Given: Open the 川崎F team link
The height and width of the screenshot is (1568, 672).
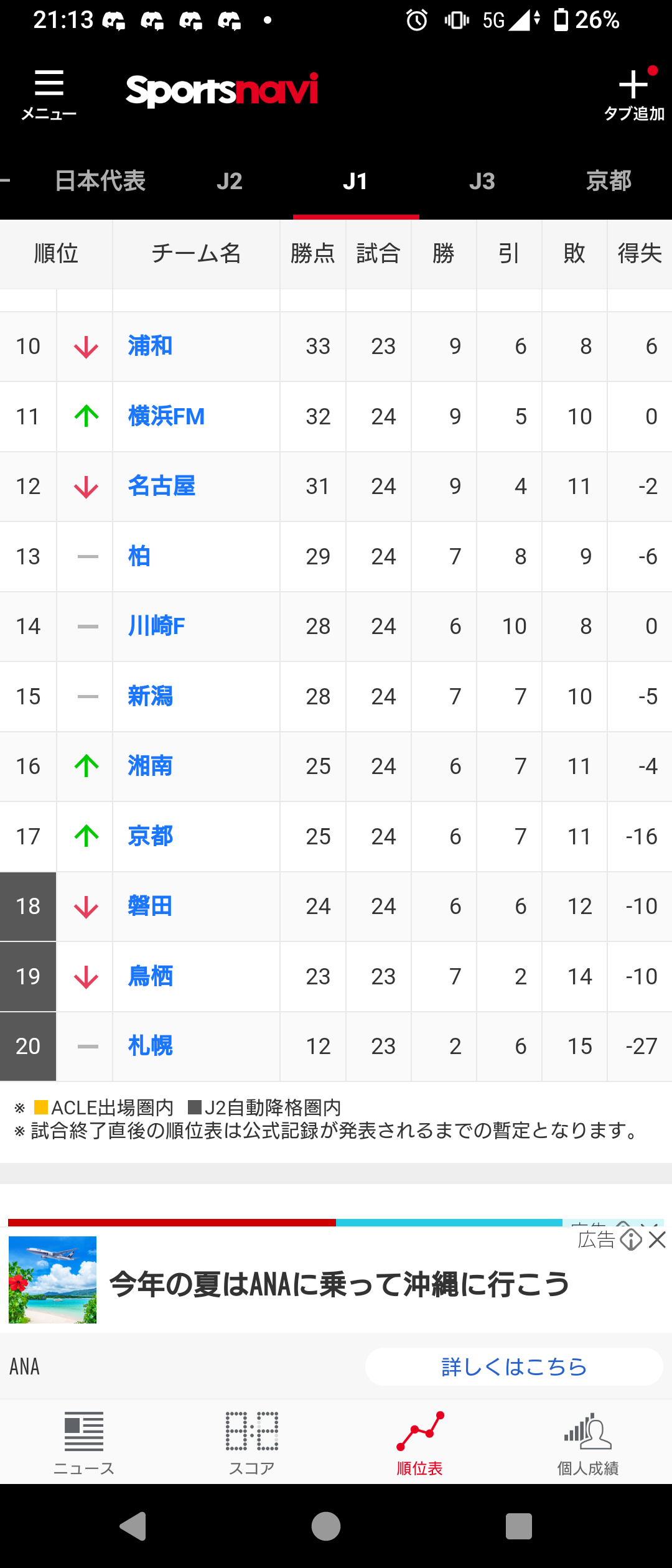Looking at the screenshot, I should [x=156, y=626].
